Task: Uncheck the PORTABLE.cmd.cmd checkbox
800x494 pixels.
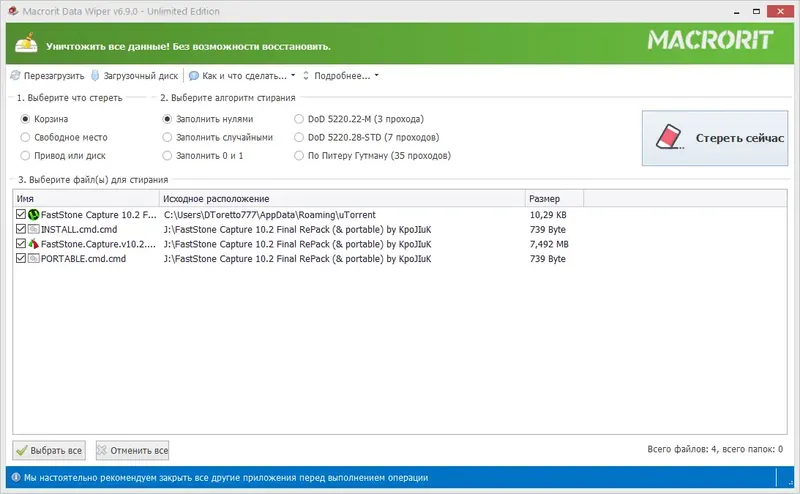Action: [x=21, y=258]
